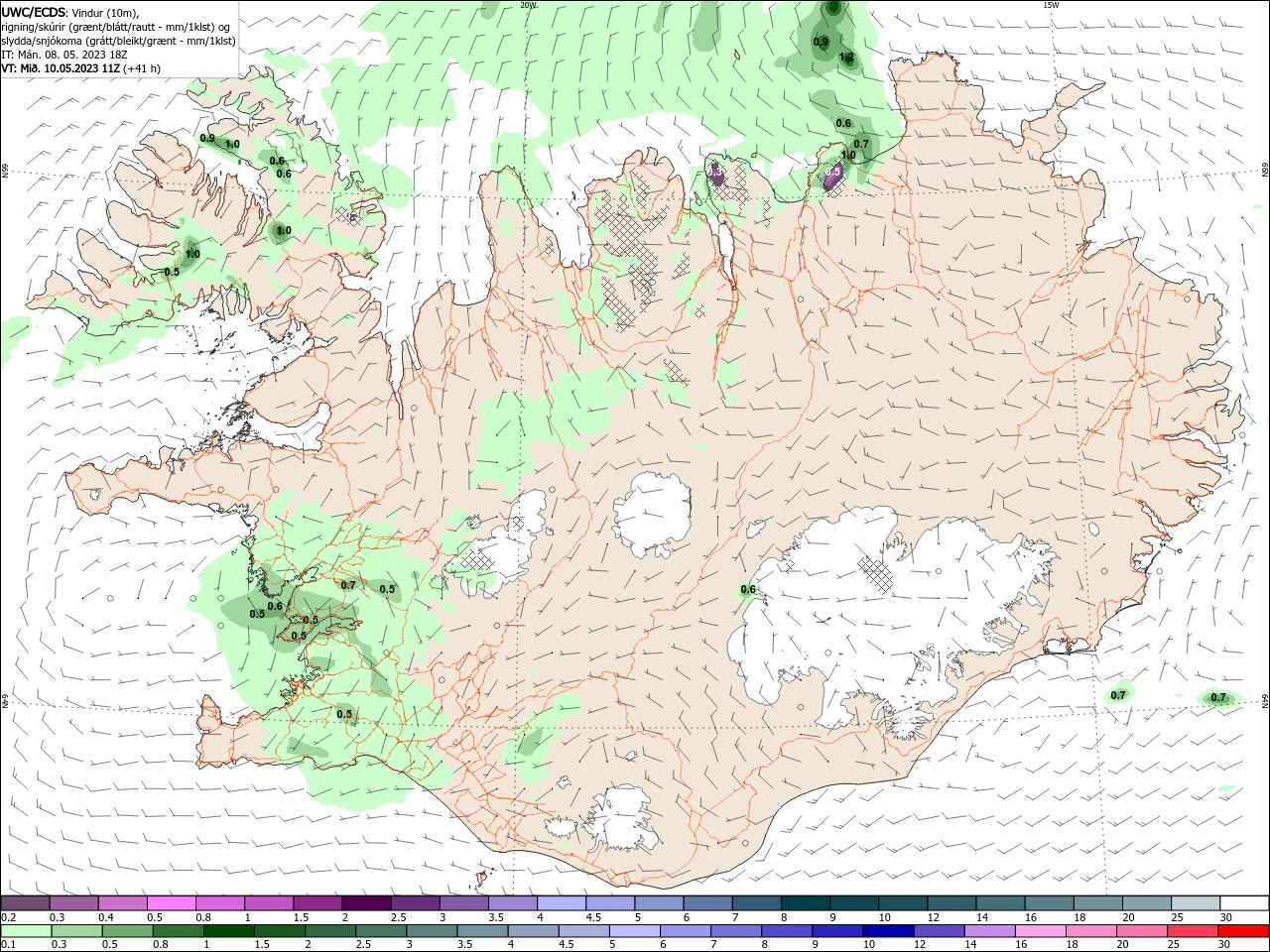The width and height of the screenshot is (1270, 952).
Task: Click the 0.6 value beside the Vatnajökull glacier
Action: point(748,590)
